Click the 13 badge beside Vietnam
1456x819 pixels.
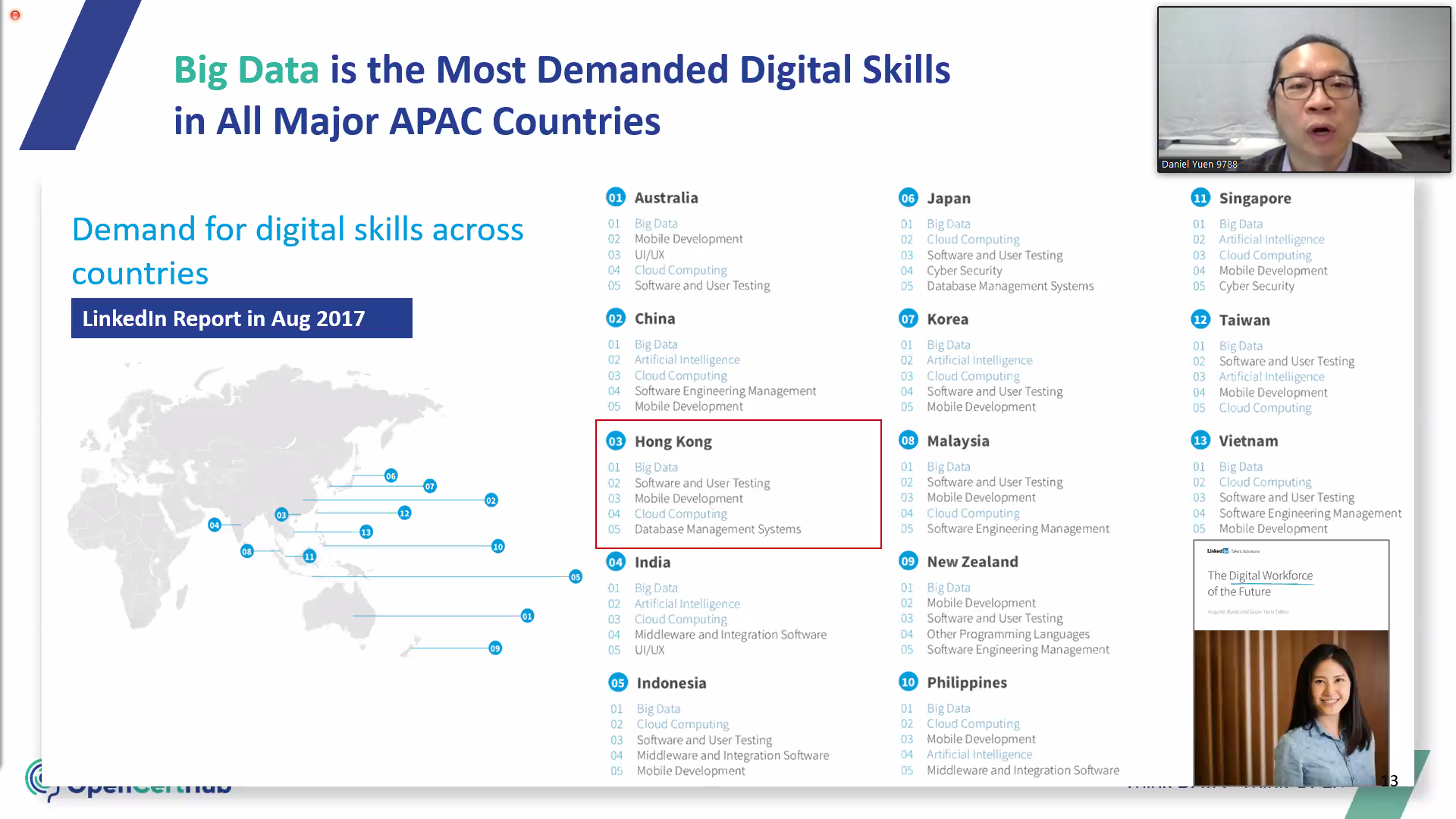coord(1200,441)
